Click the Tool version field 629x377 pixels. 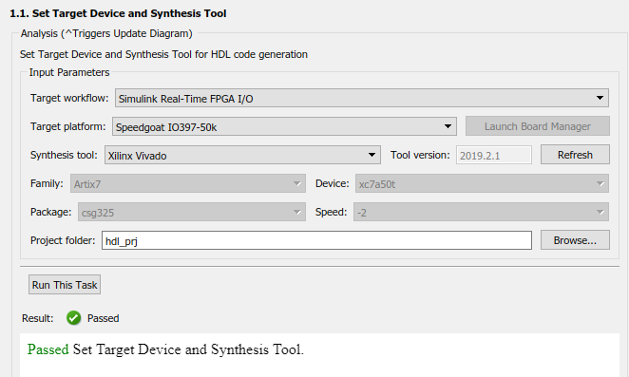(494, 155)
